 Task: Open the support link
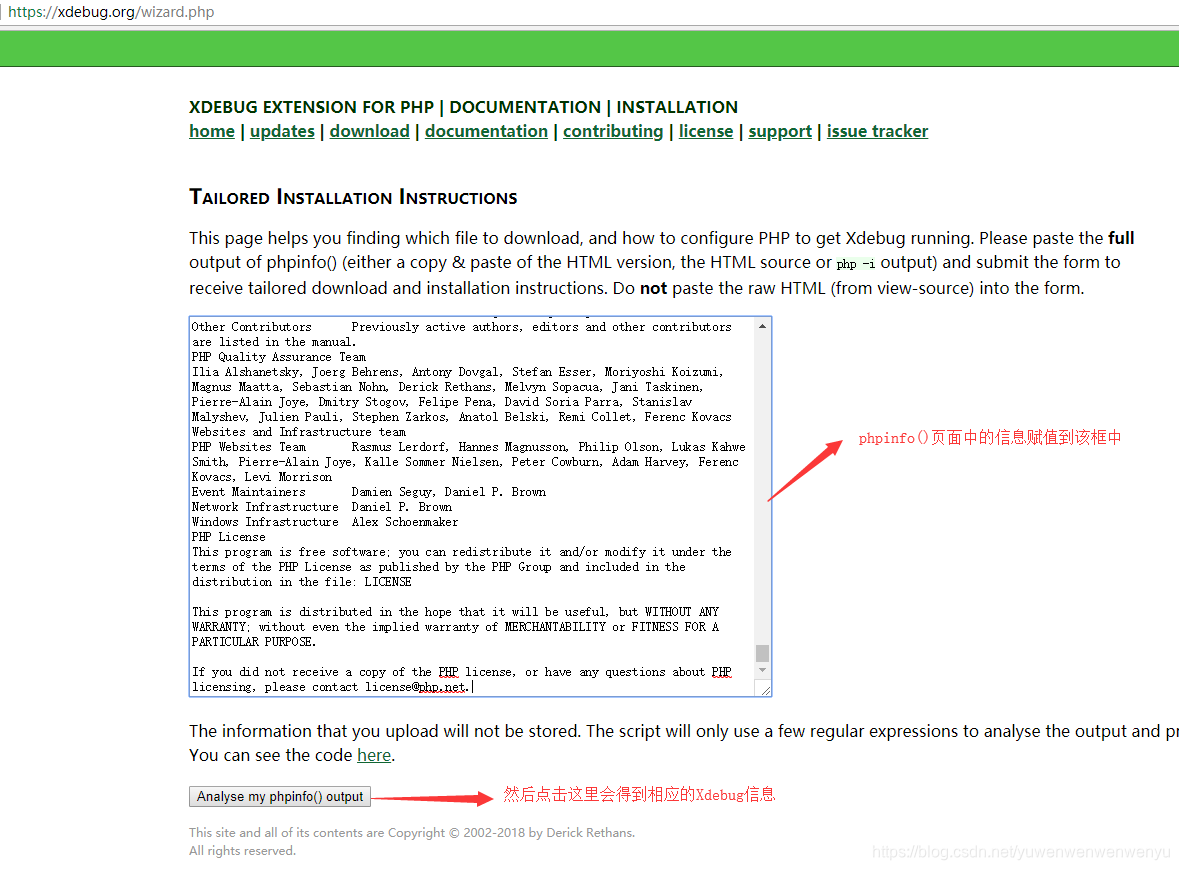pos(780,132)
